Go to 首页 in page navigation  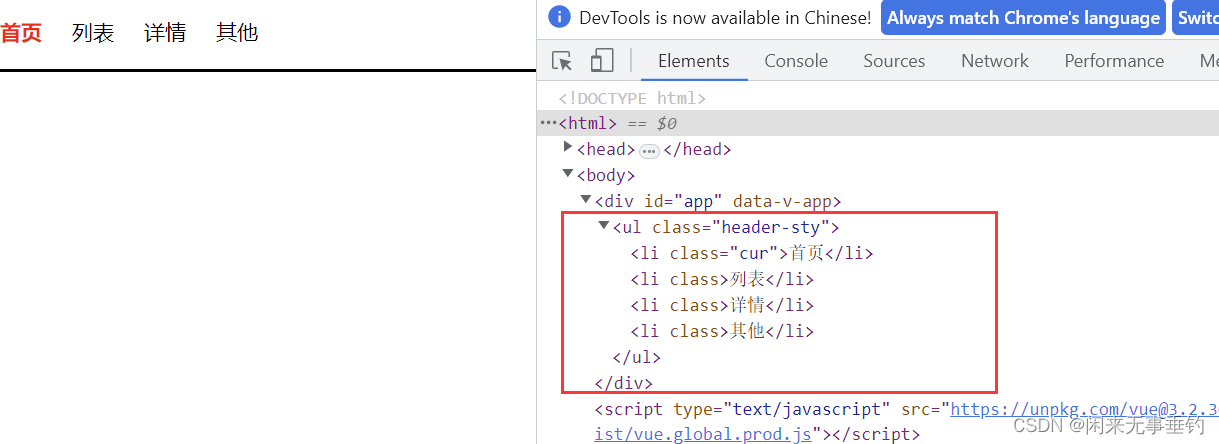[21, 33]
